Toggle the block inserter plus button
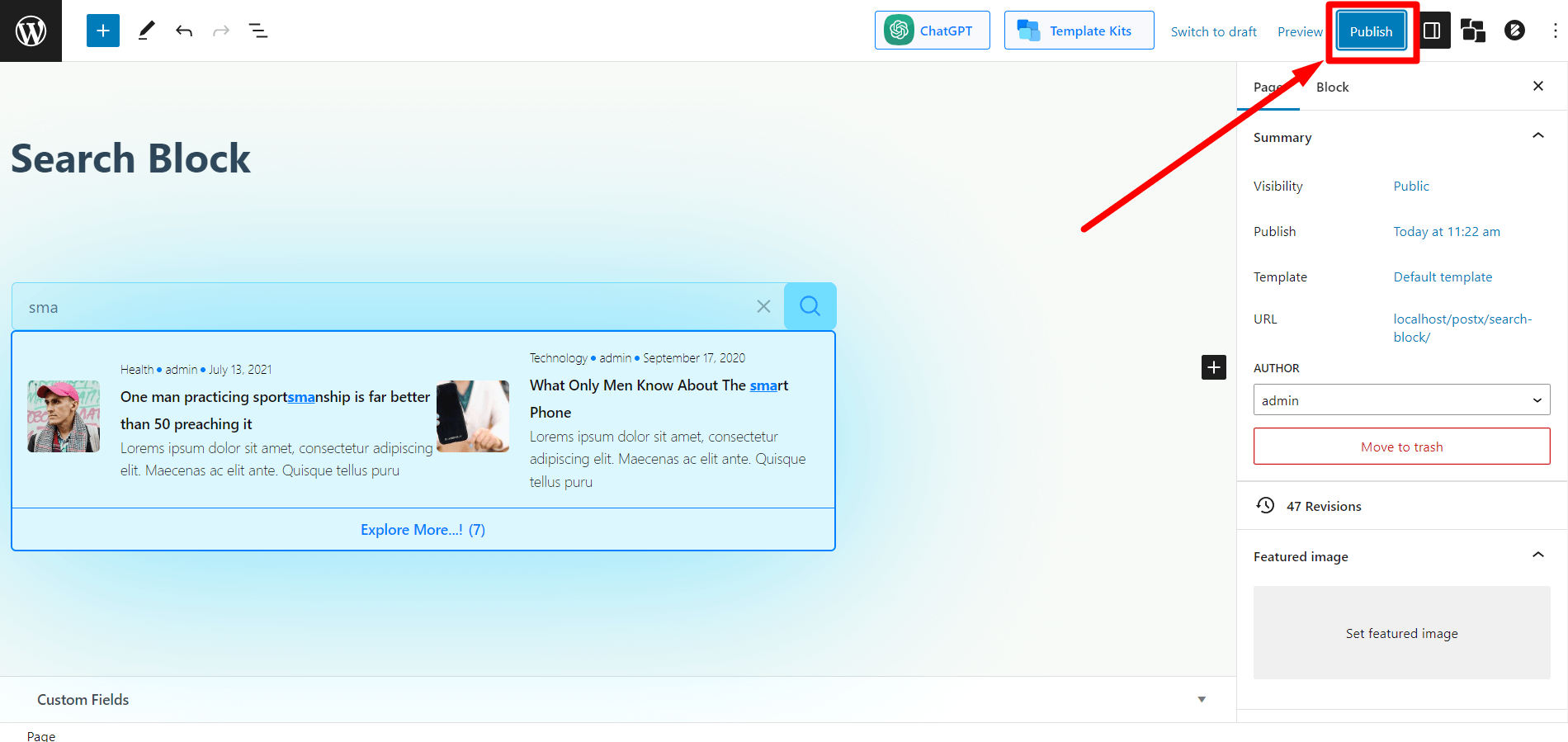This screenshot has width=1568, height=742. pyautogui.click(x=103, y=31)
